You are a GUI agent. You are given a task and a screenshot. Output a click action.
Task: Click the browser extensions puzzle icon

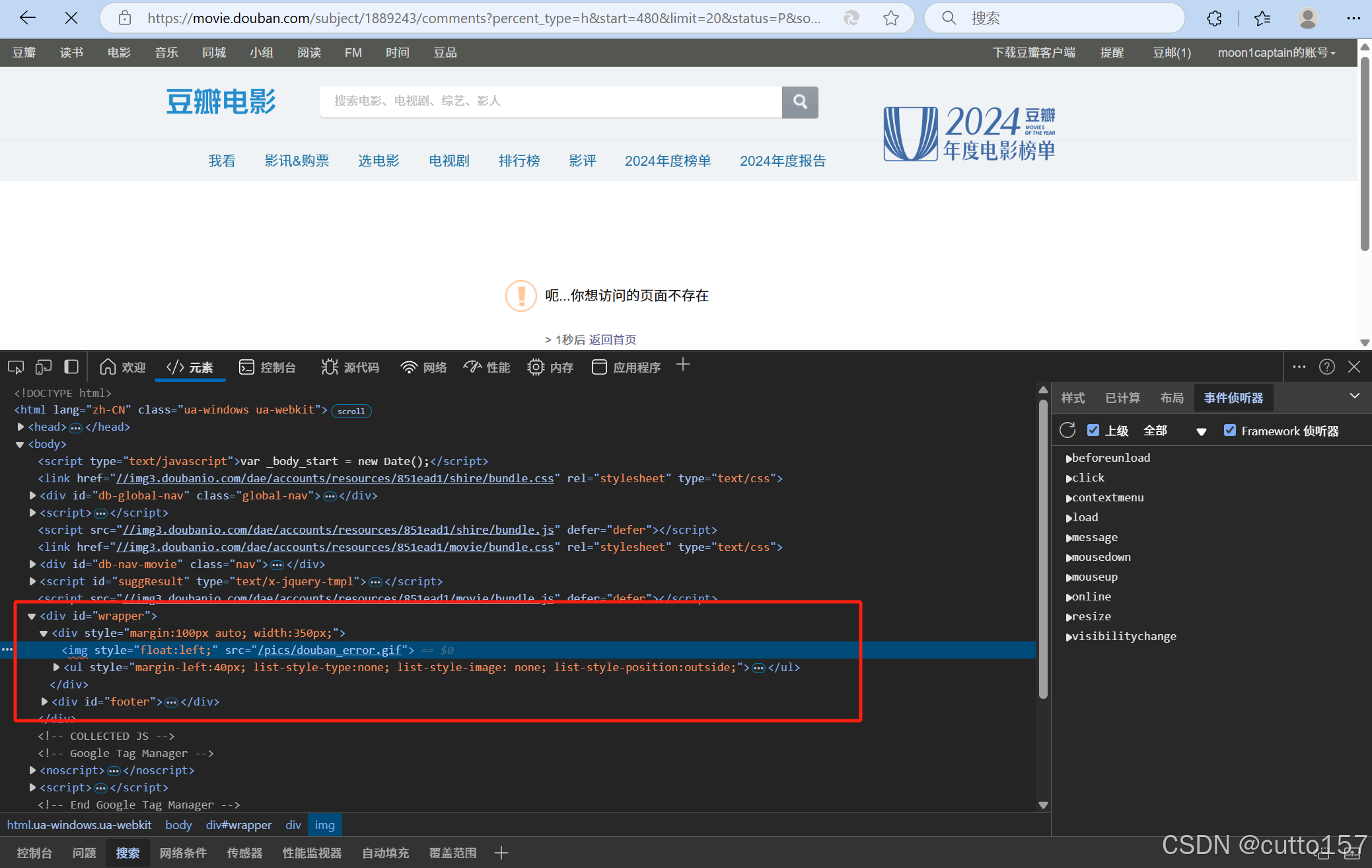(1214, 18)
